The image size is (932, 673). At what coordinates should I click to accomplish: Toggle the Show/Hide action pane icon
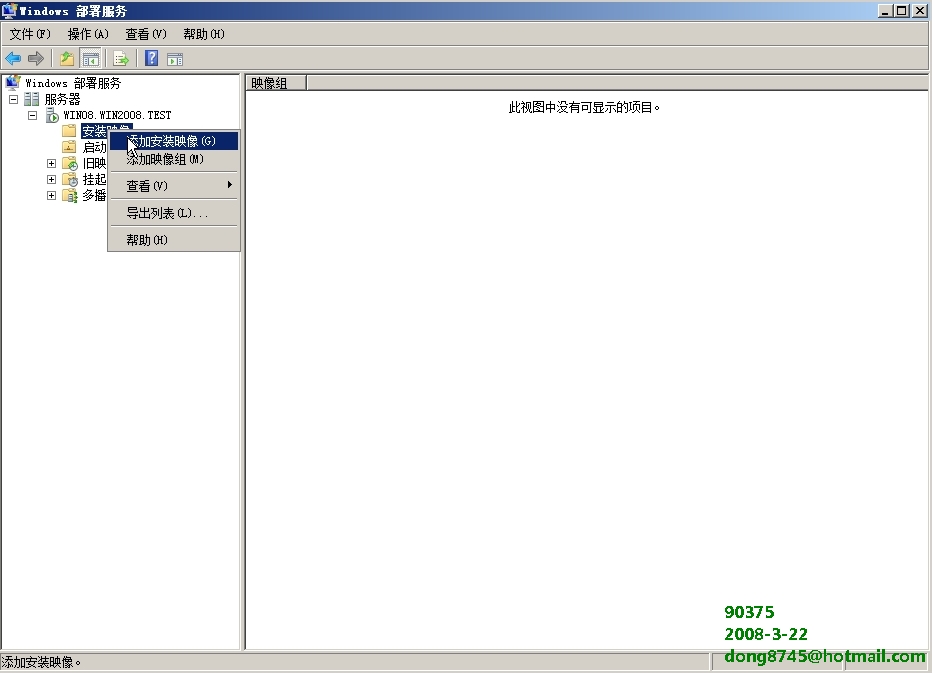[175, 58]
